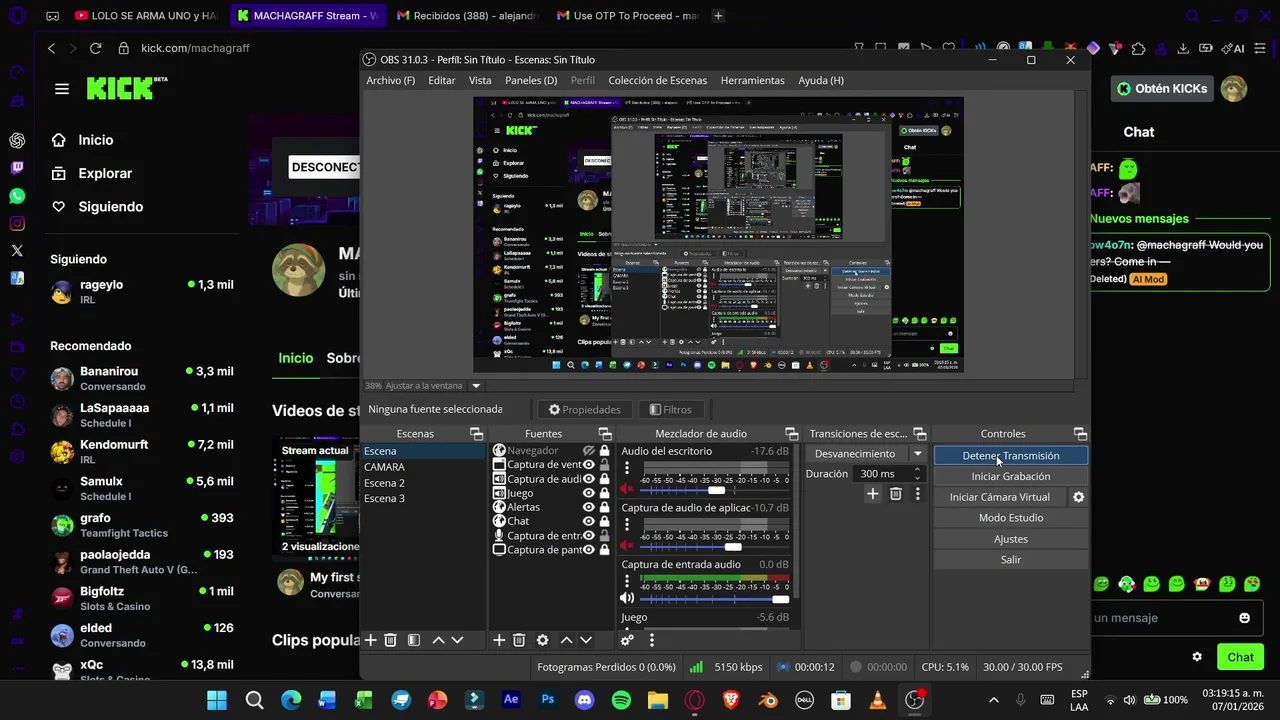Image resolution: width=1280 pixels, height=720 pixels.
Task: Click Detener Transmisión button
Action: (x=1011, y=455)
